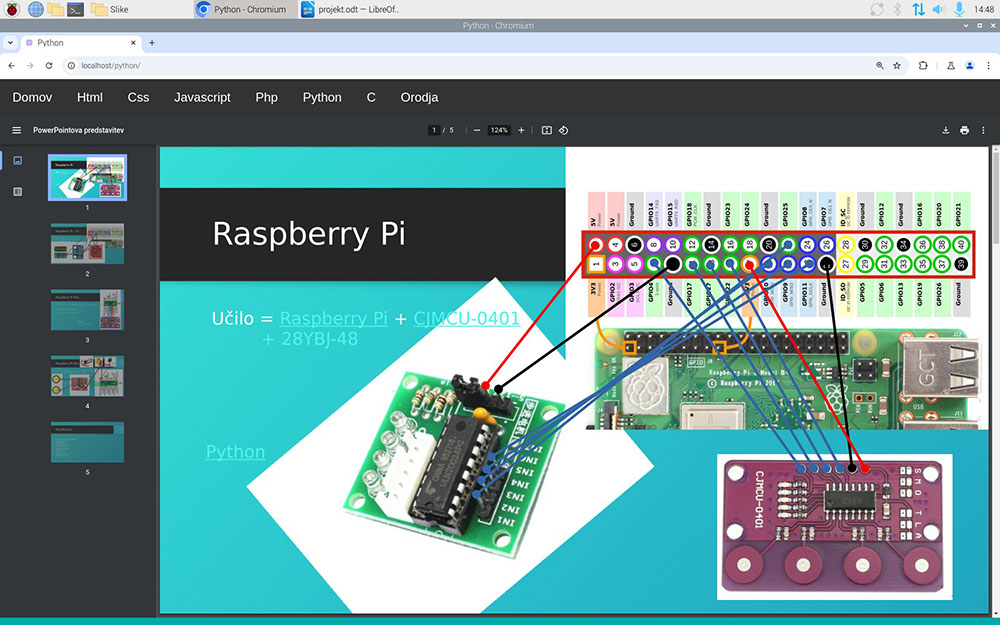Follow the Raspberry Pi link in slide
1000x625 pixels.
pos(334,318)
